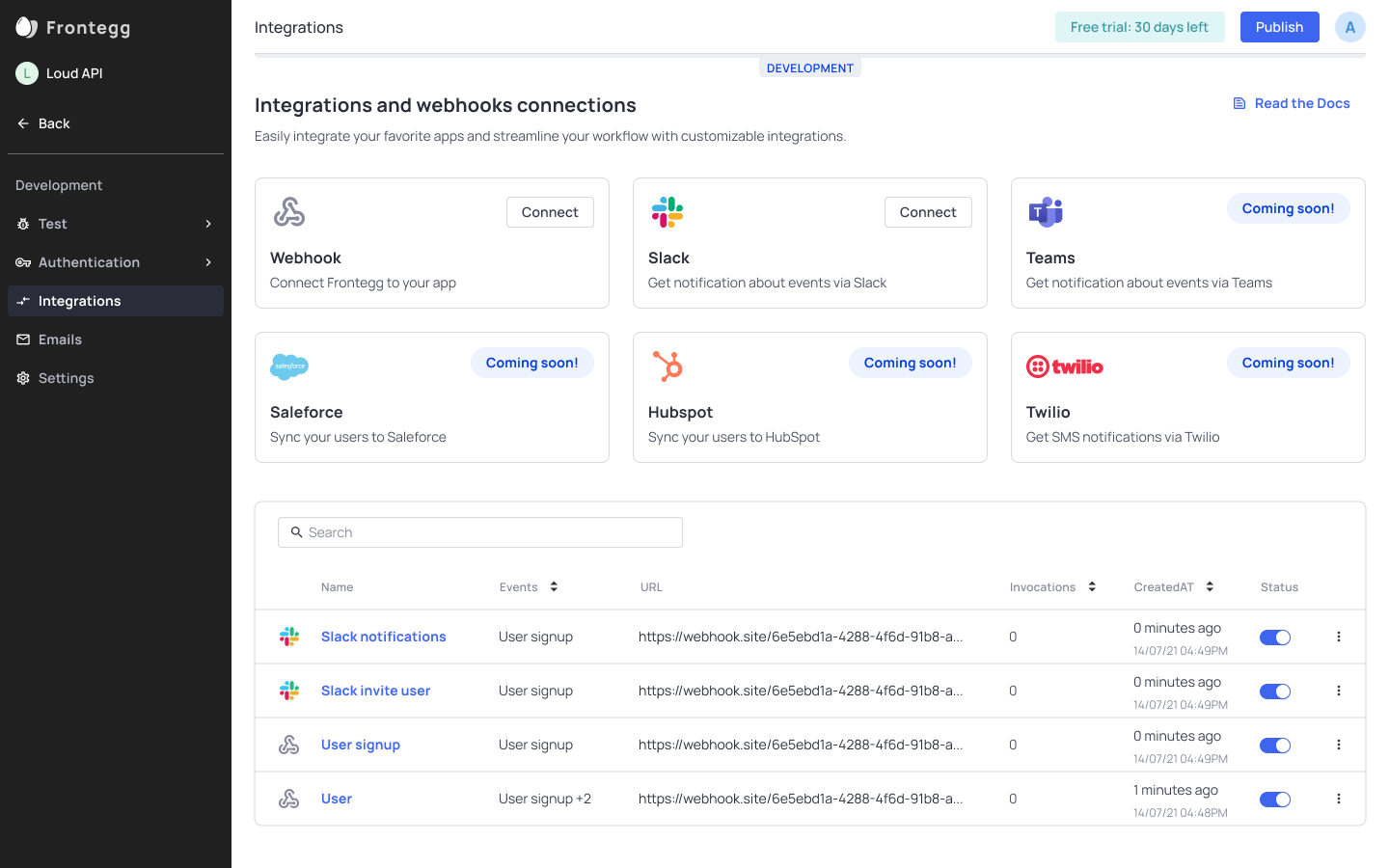The height and width of the screenshot is (868, 1389).
Task: Click the Back arrow icon
Action: [23, 123]
